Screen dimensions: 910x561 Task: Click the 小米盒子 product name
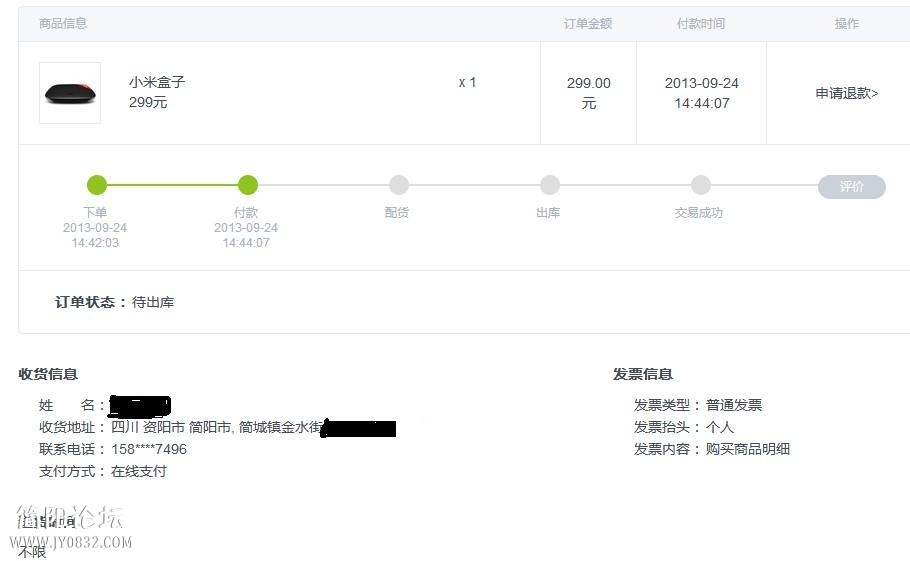coord(157,82)
